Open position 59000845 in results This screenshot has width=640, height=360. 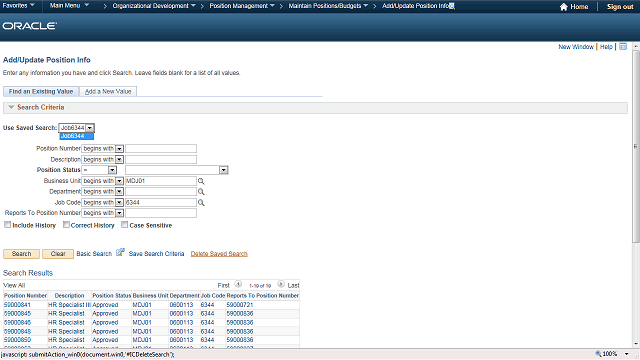17,313
